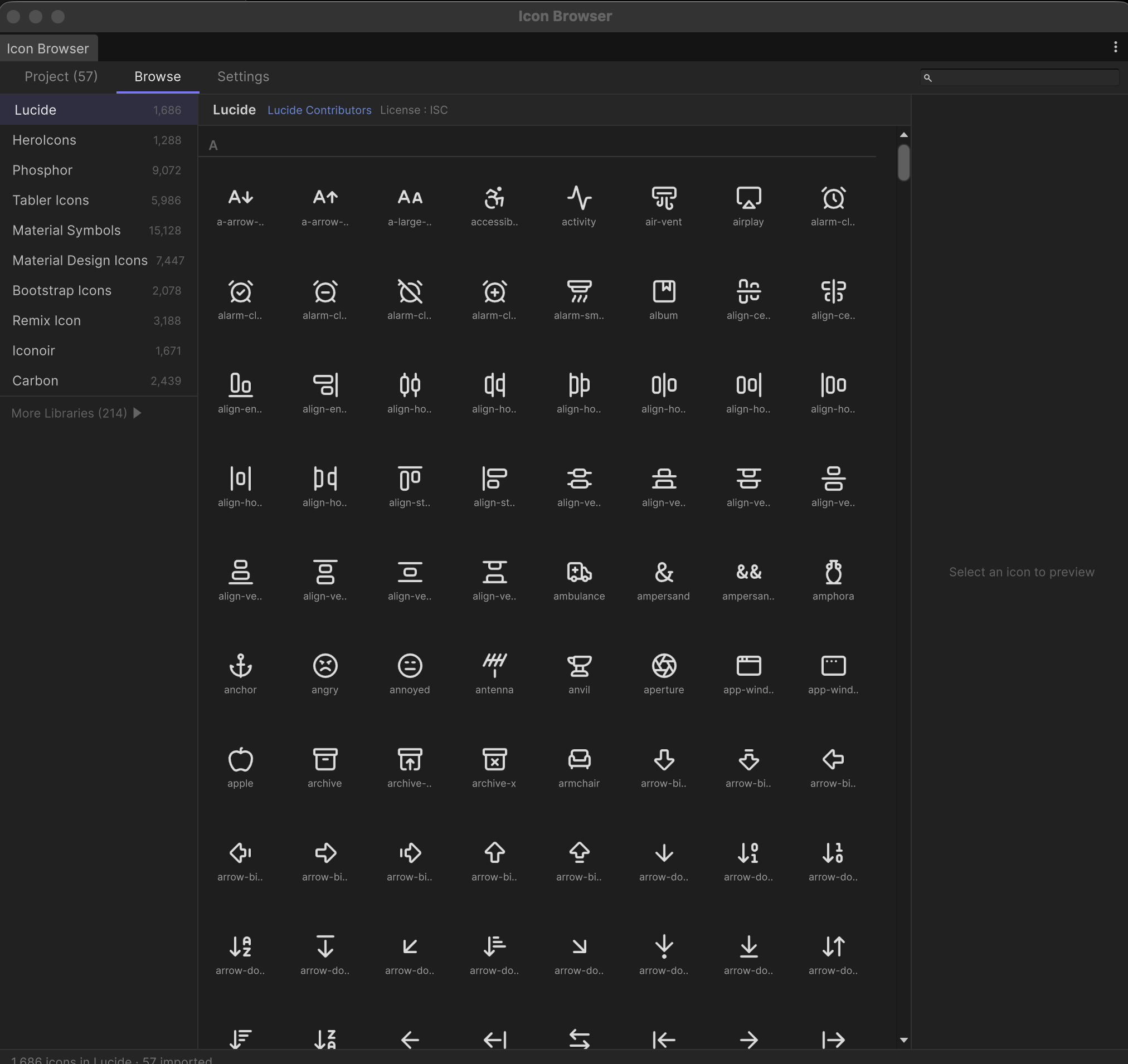Select the armchair icon
Screen dimensions: 1128x1064
(578, 759)
